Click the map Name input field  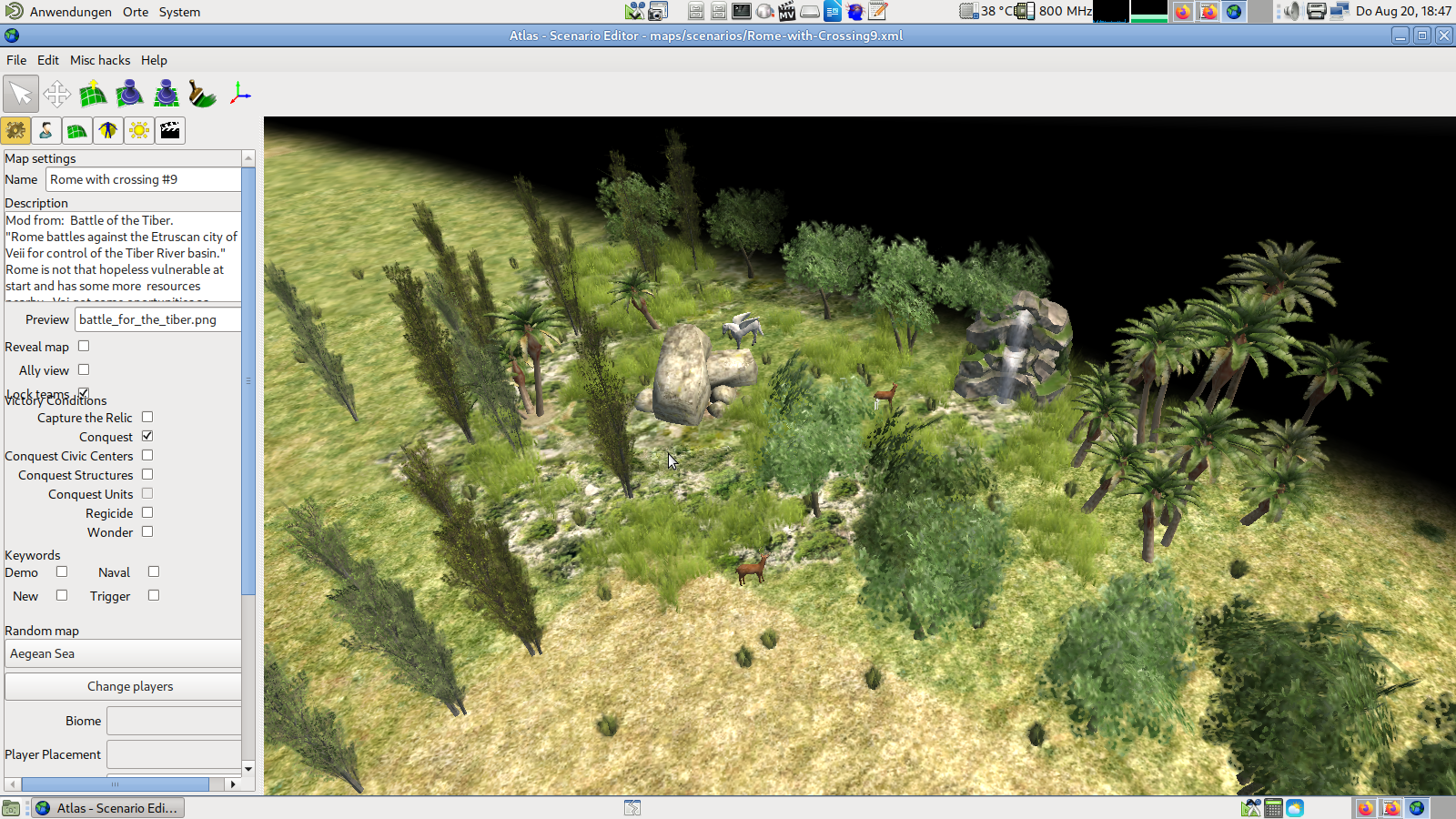click(144, 179)
